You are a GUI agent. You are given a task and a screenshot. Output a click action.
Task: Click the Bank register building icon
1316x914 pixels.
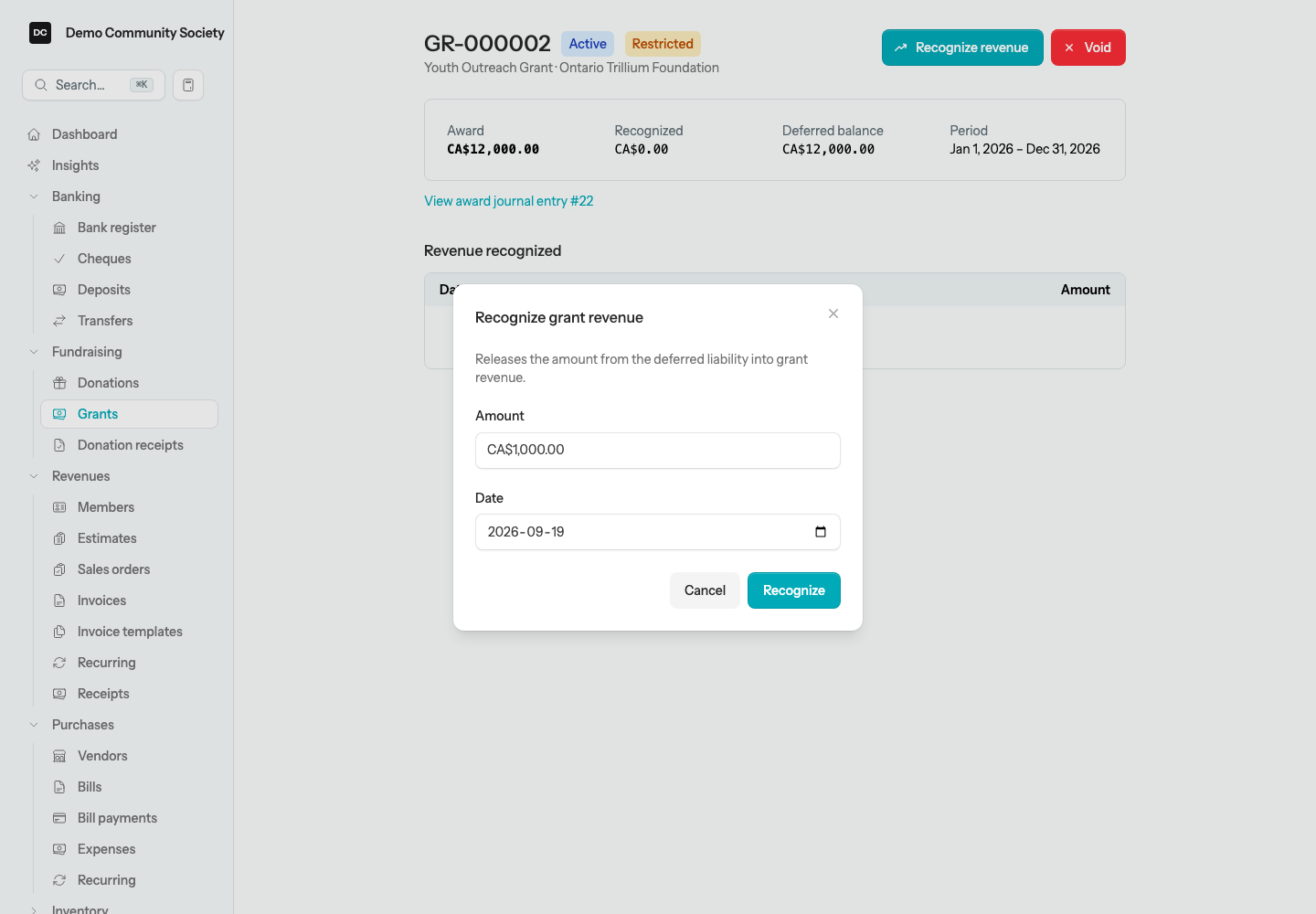(59, 228)
